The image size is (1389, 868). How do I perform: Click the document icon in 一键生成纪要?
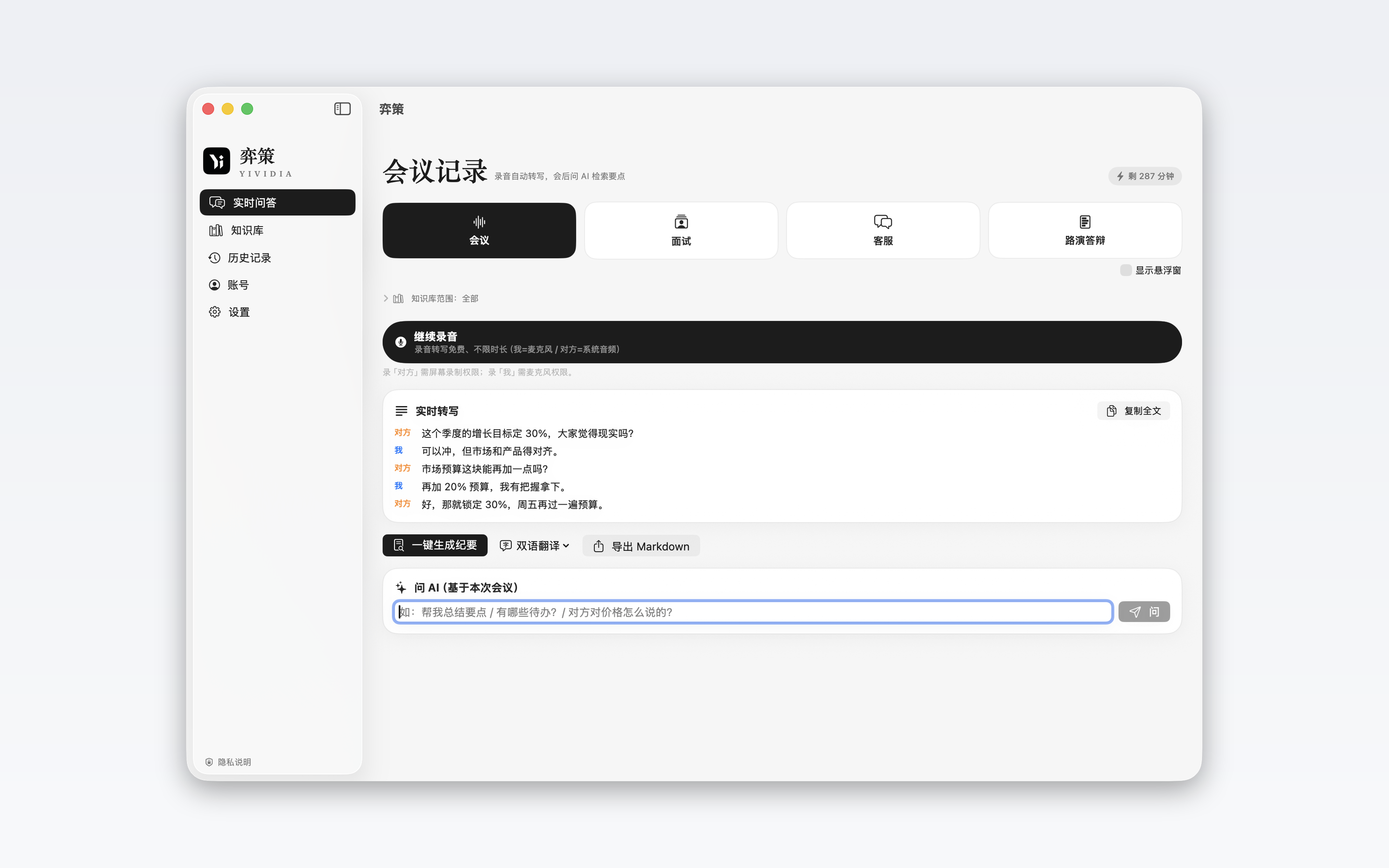399,545
